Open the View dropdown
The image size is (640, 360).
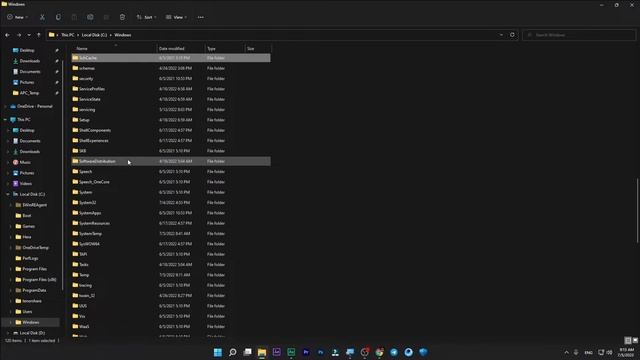click(176, 17)
